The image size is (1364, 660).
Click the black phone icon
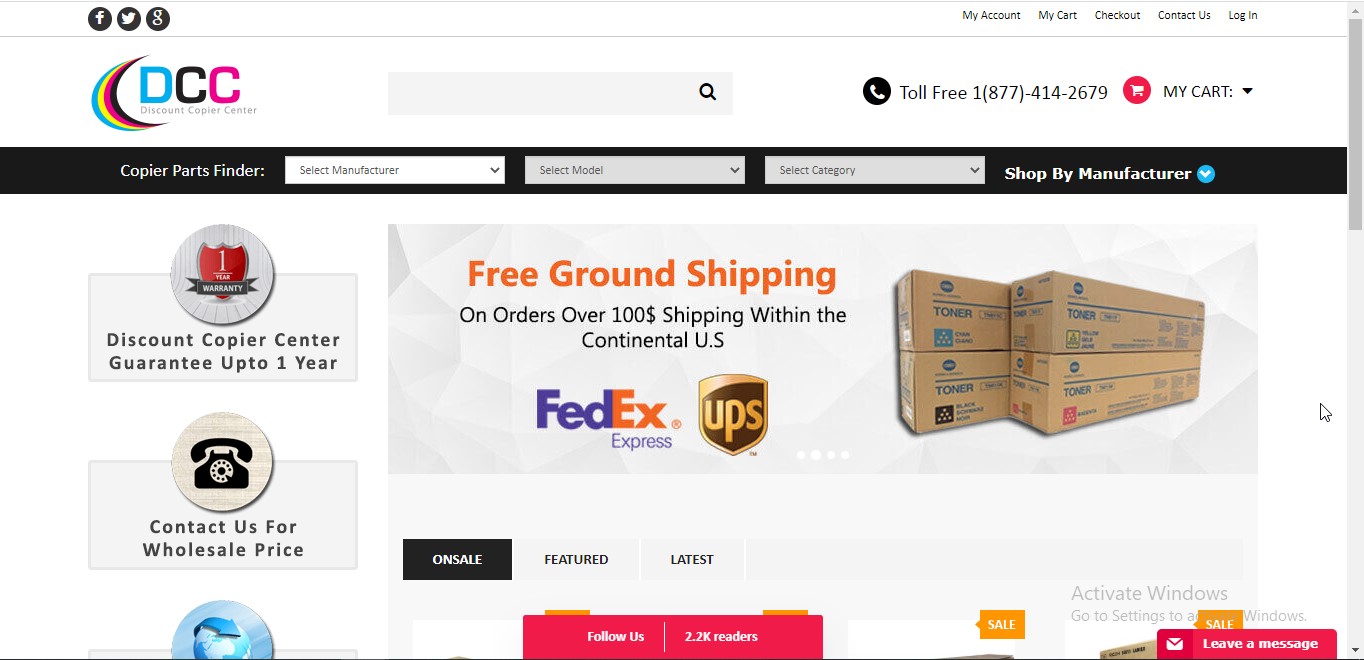coord(876,92)
